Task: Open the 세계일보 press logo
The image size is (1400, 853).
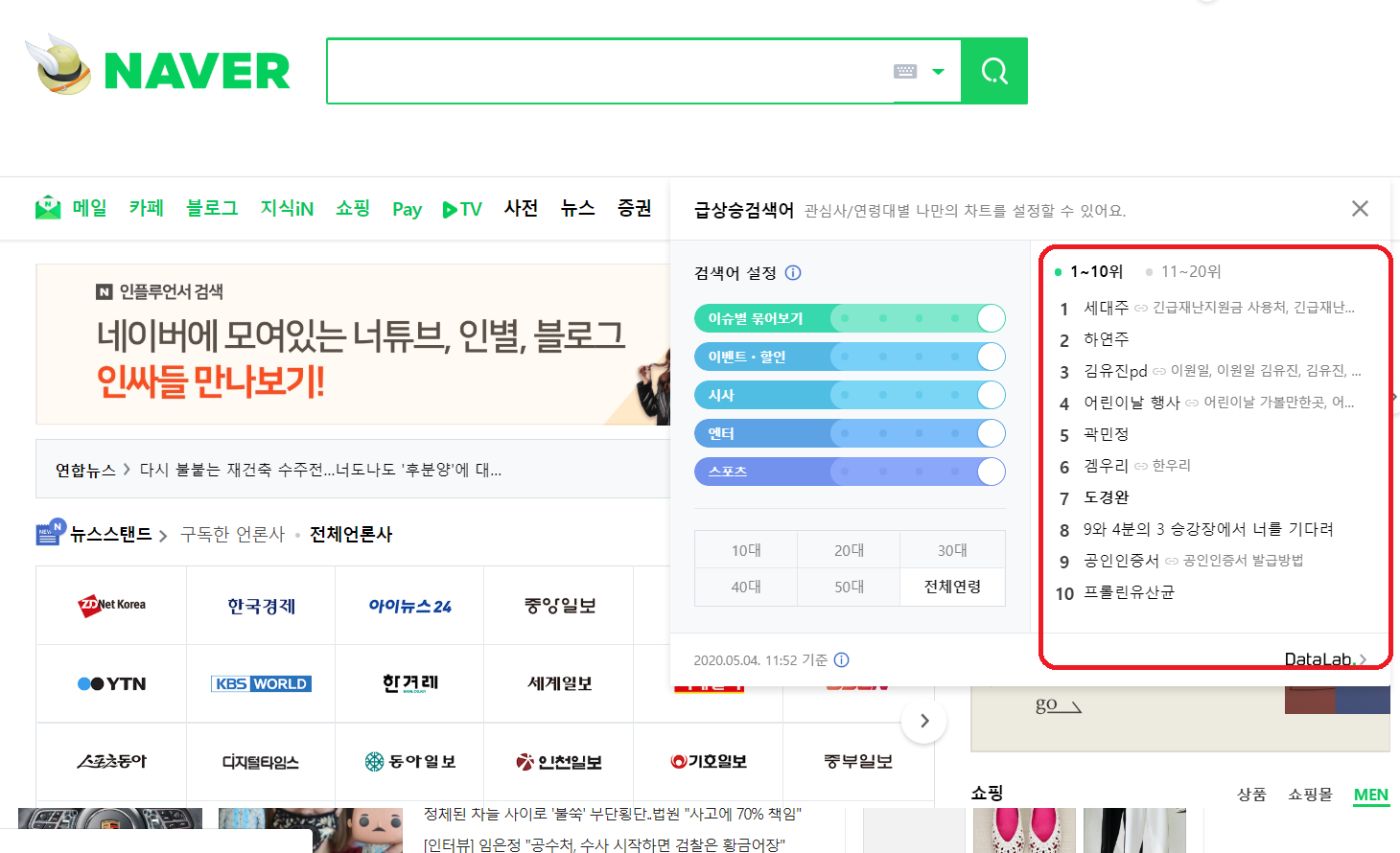Action: click(x=559, y=683)
